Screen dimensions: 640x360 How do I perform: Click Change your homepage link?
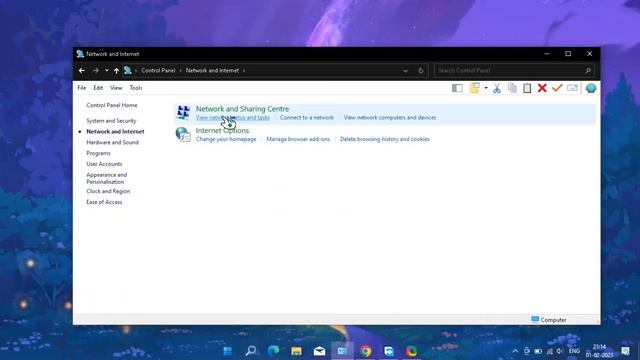click(226, 139)
